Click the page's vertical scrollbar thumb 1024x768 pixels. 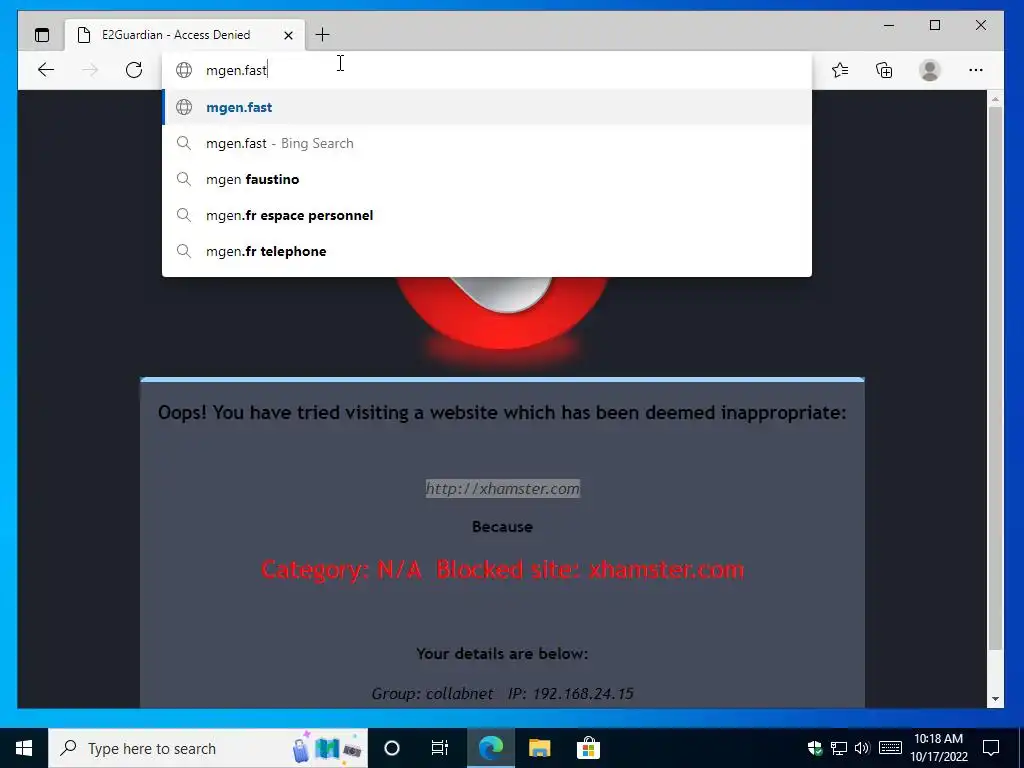point(995,379)
